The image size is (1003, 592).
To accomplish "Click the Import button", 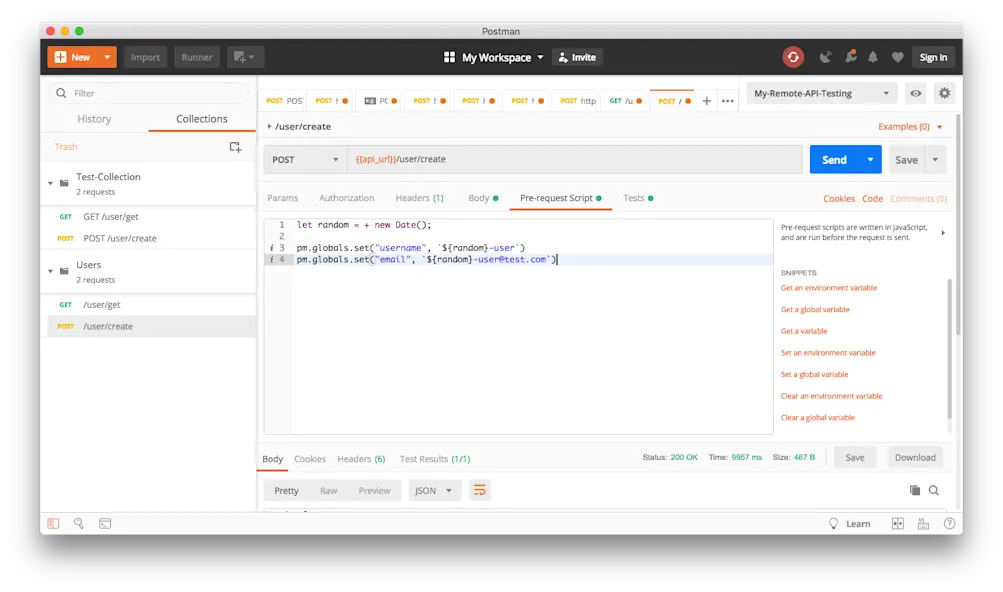I will coord(145,57).
